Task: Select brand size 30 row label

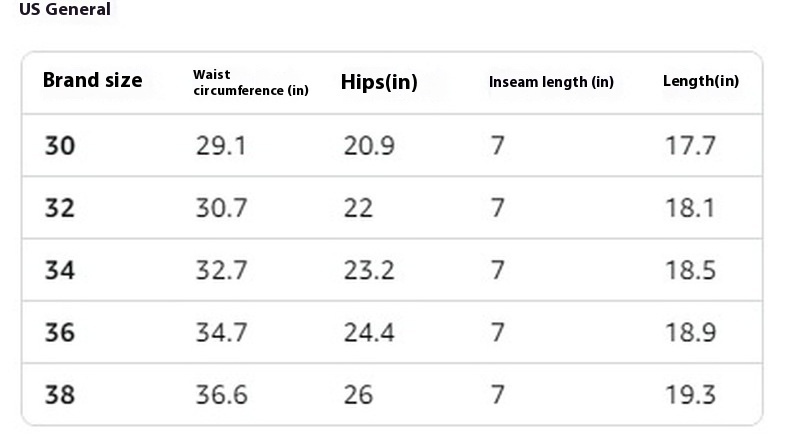Action: coord(60,146)
